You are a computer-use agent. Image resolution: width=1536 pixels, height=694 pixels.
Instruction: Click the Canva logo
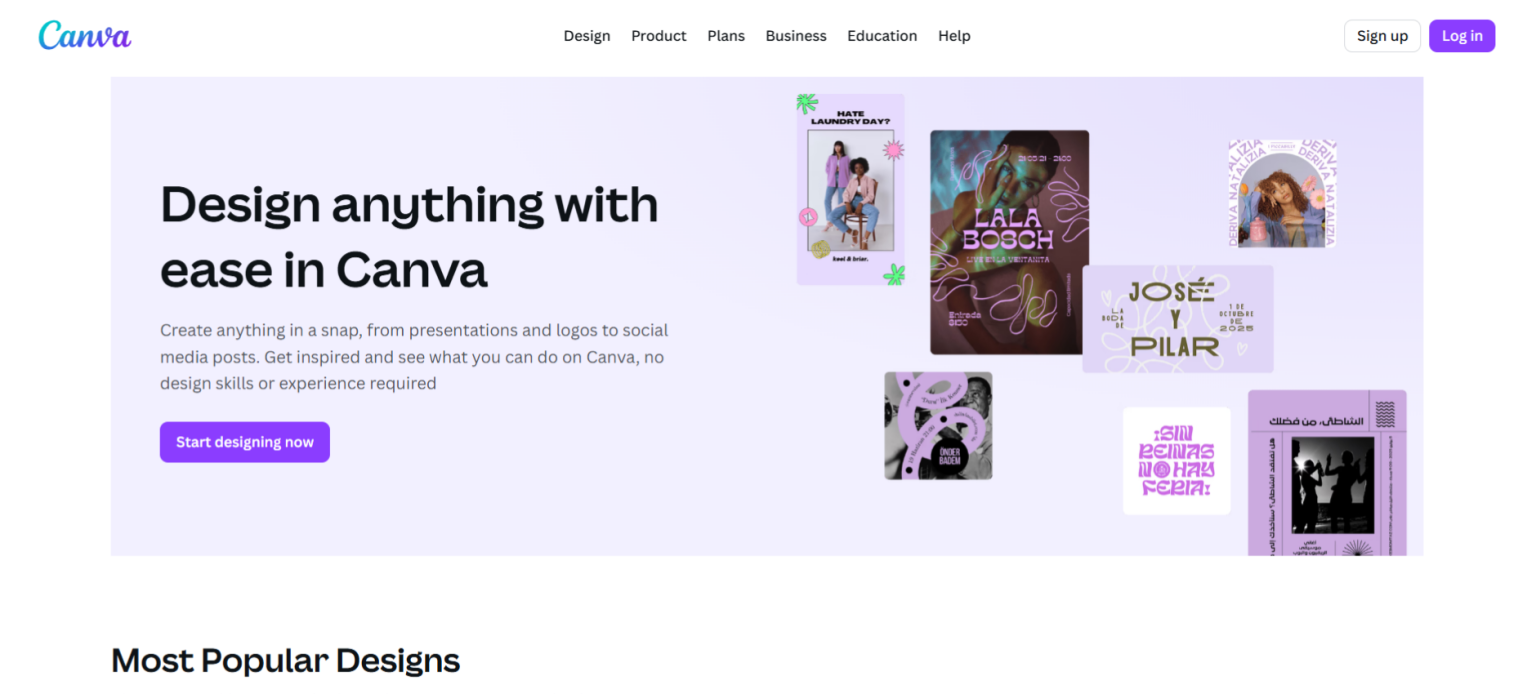click(84, 35)
